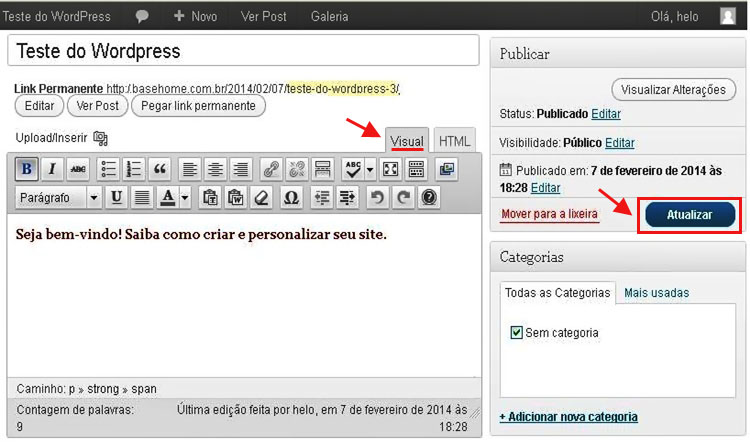Toggle the kitchen sink toolbar row
Viewport: 750px width, 444px height.
click(416, 169)
